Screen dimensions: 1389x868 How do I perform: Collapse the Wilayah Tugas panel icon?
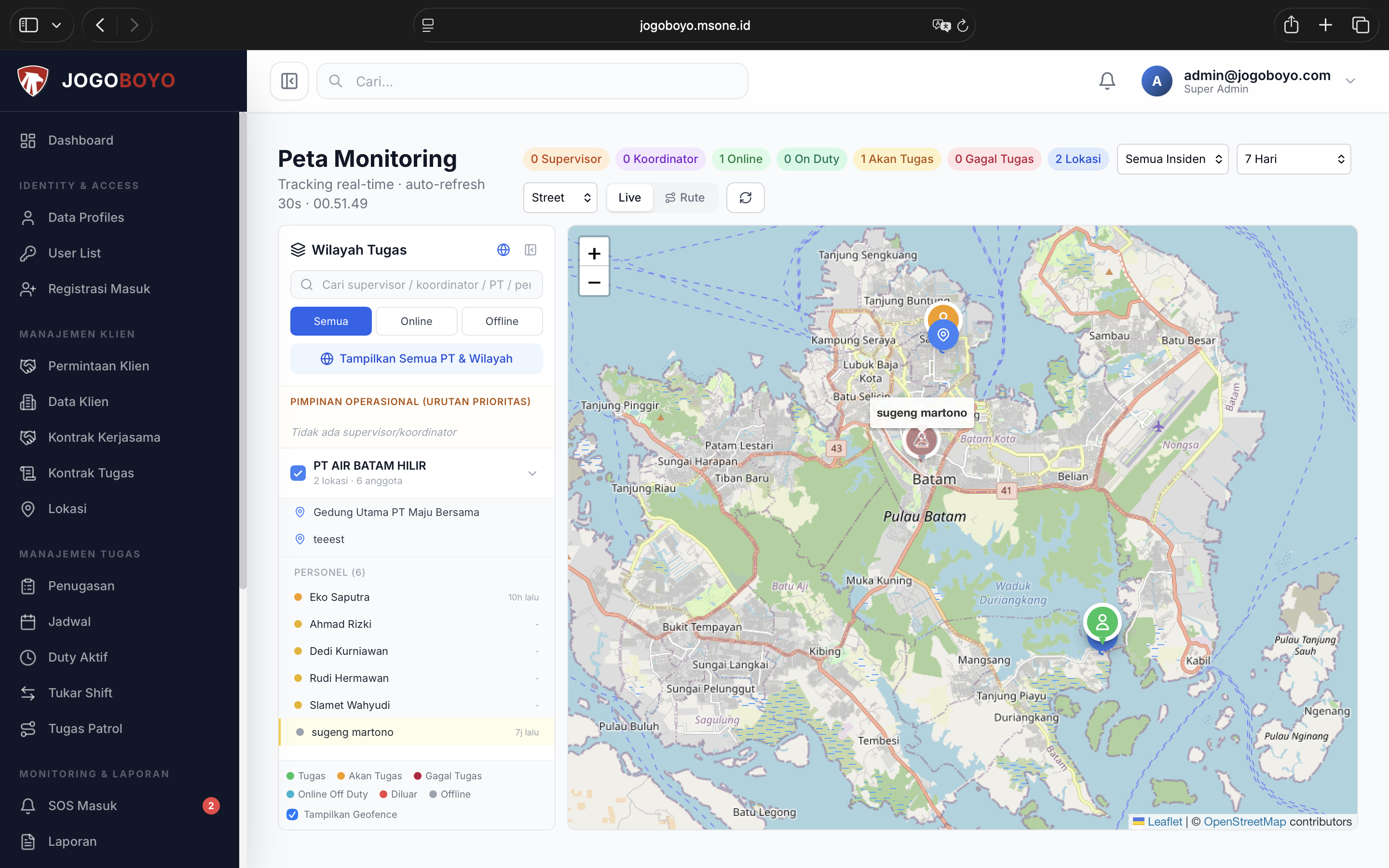531,250
